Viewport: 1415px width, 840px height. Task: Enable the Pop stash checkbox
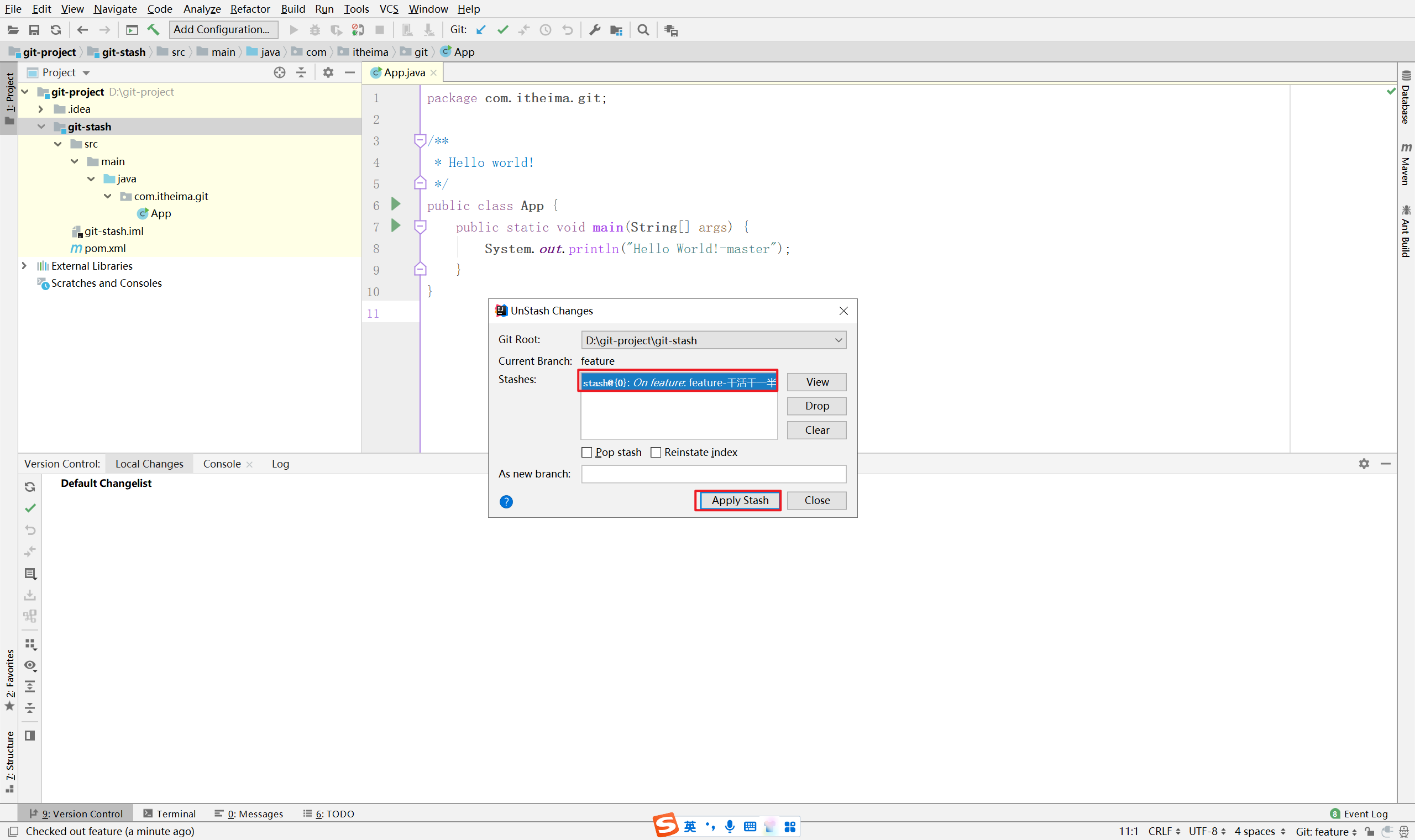pos(587,452)
